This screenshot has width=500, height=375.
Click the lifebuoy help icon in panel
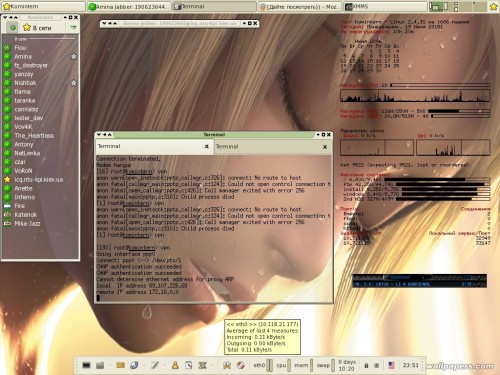241,365
